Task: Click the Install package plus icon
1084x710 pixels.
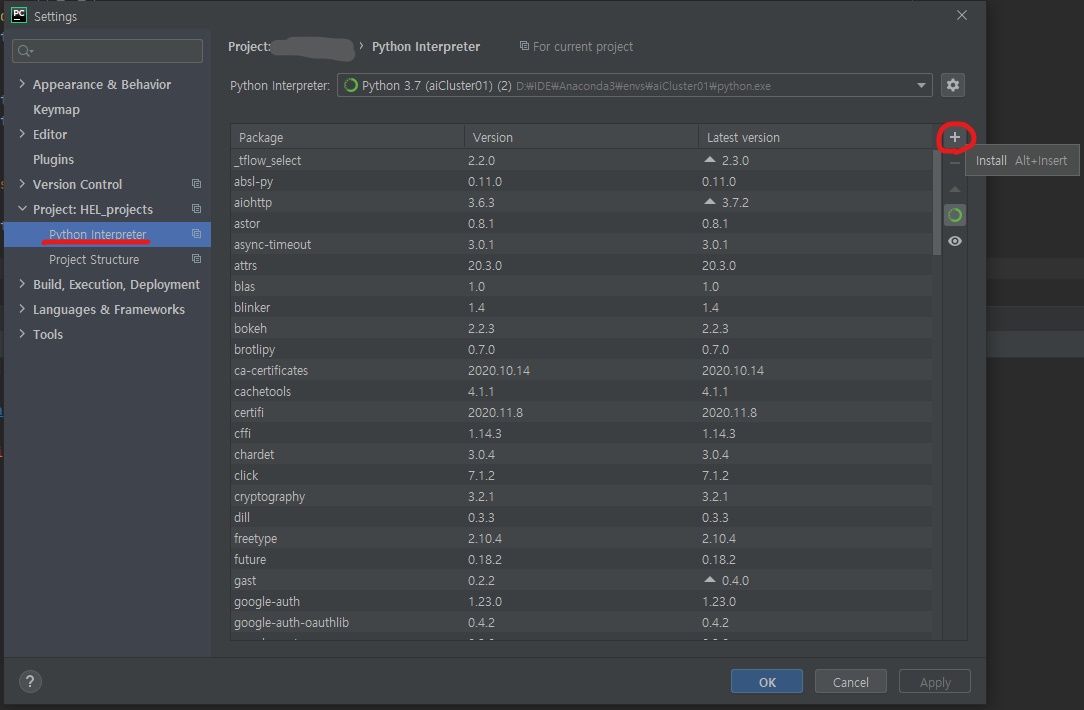Action: point(955,137)
